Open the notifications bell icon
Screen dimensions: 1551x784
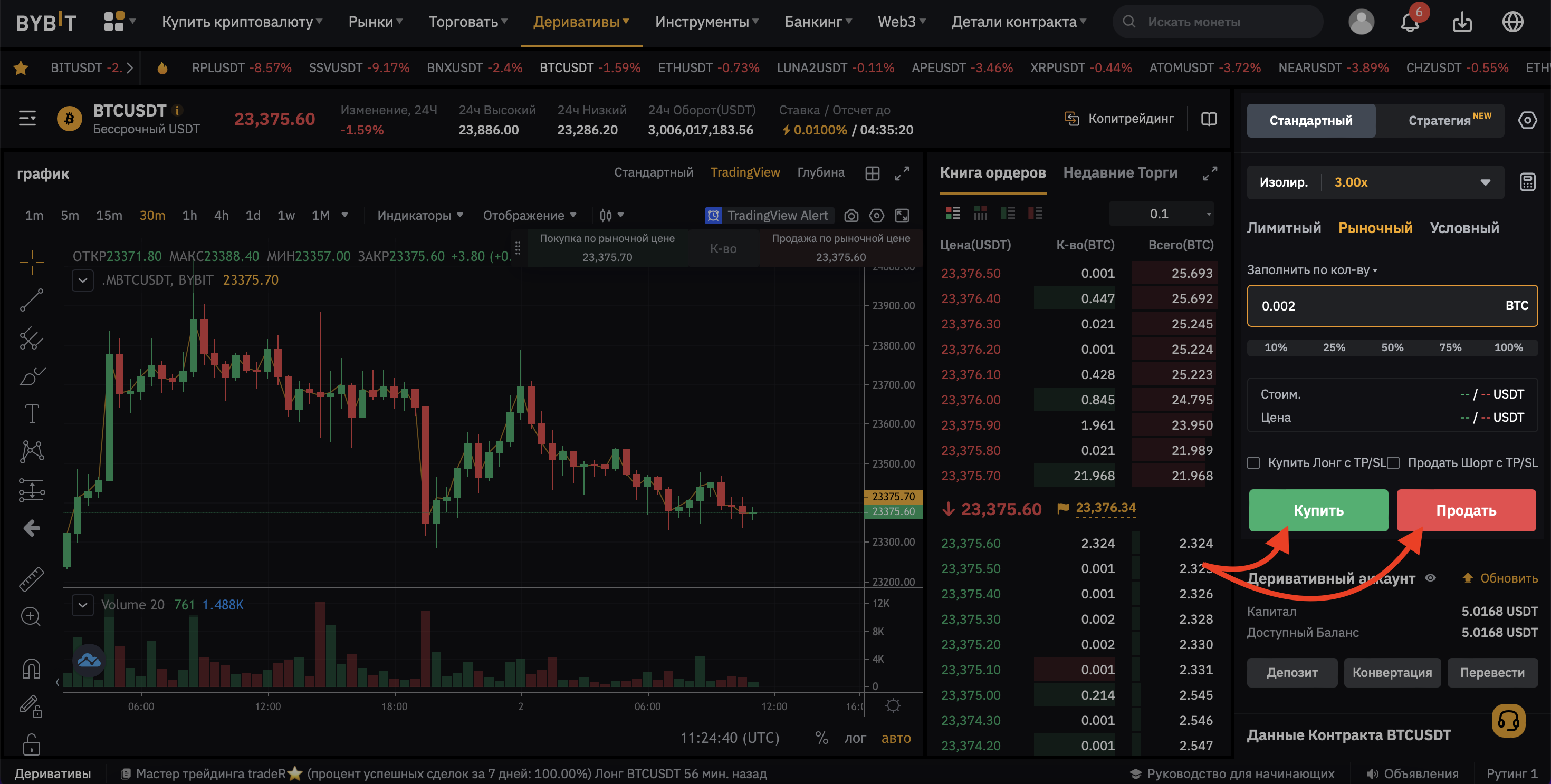[x=1409, y=22]
